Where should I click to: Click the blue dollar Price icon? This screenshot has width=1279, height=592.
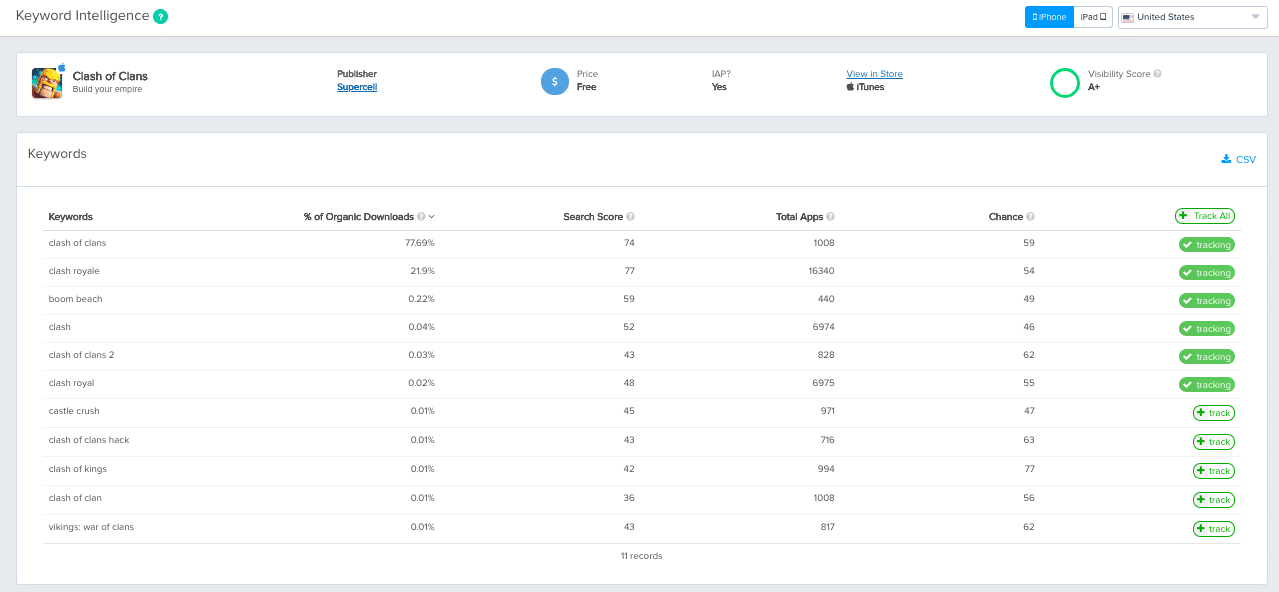tap(555, 82)
